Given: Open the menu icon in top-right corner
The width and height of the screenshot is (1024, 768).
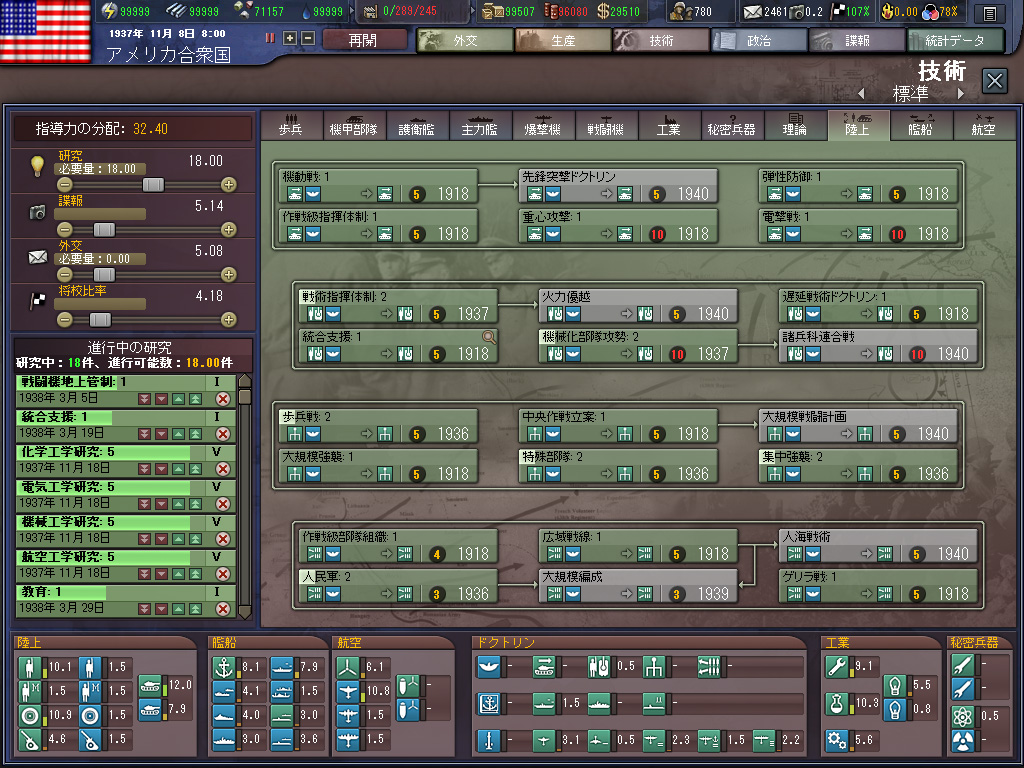Looking at the screenshot, I should 989,14.
